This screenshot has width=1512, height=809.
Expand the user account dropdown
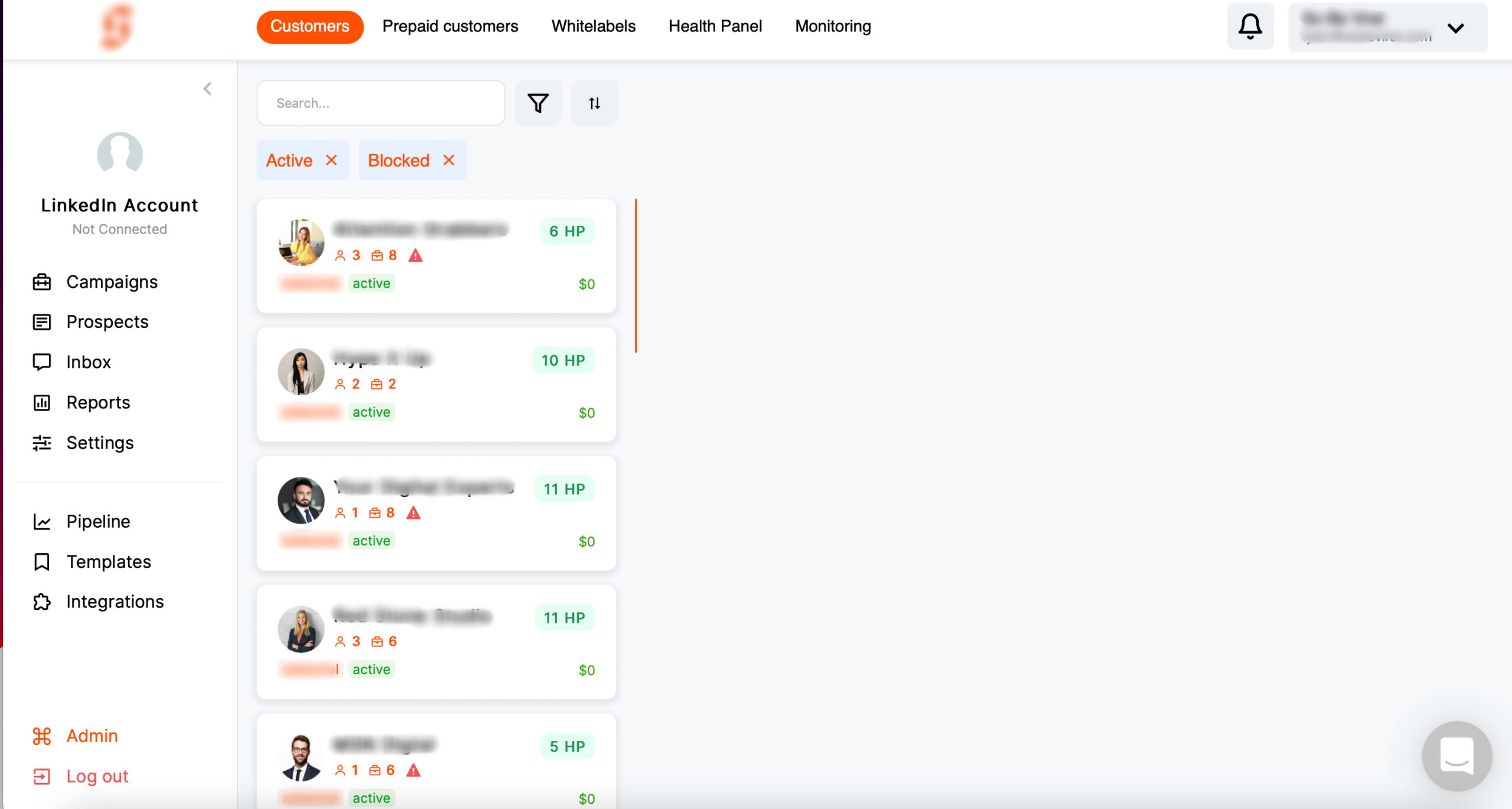[x=1456, y=28]
